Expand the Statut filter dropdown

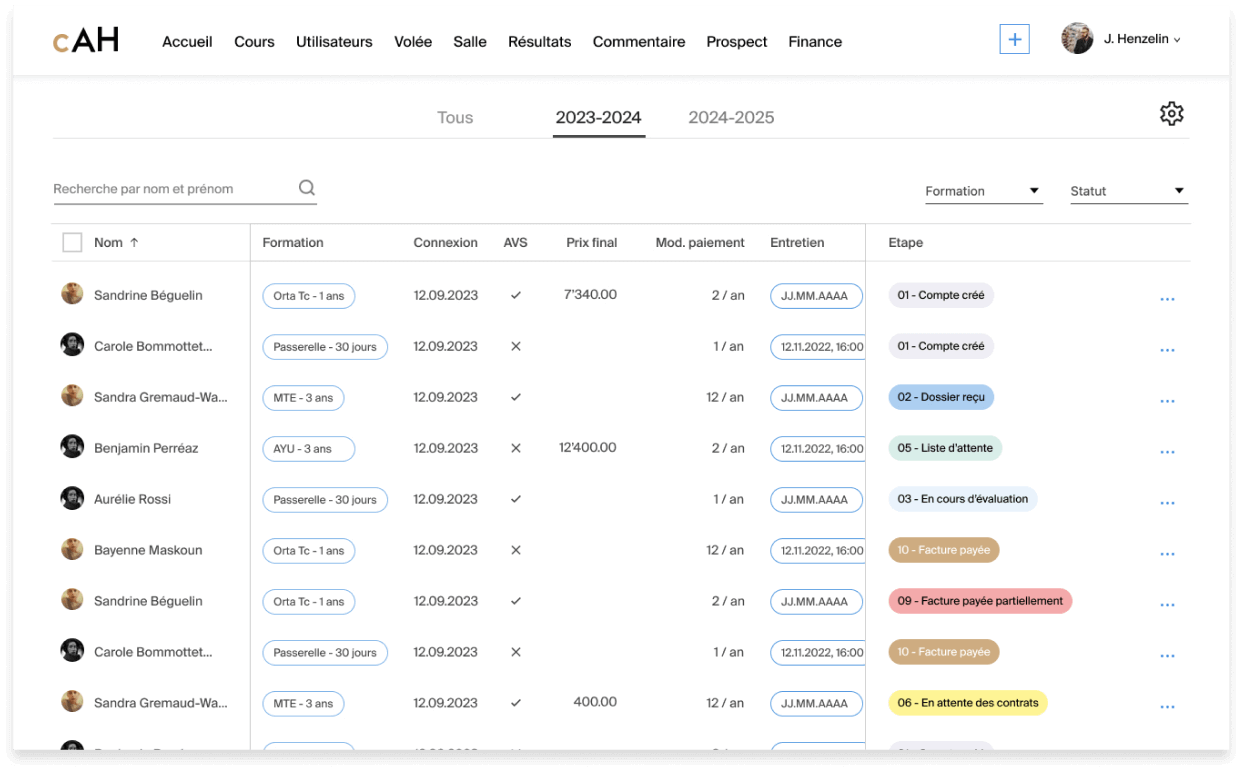coord(1128,191)
